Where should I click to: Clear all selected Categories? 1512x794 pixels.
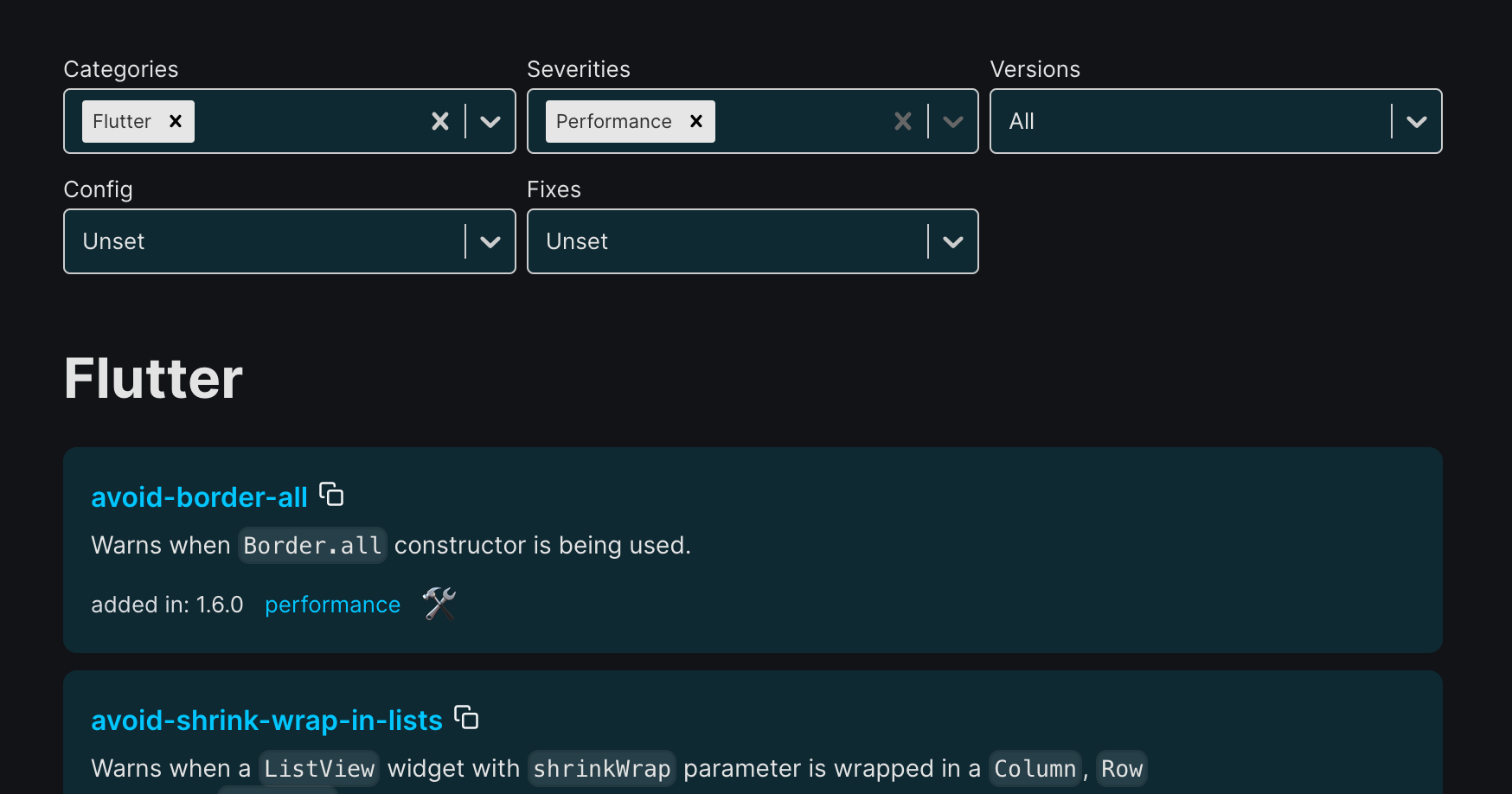coord(440,121)
